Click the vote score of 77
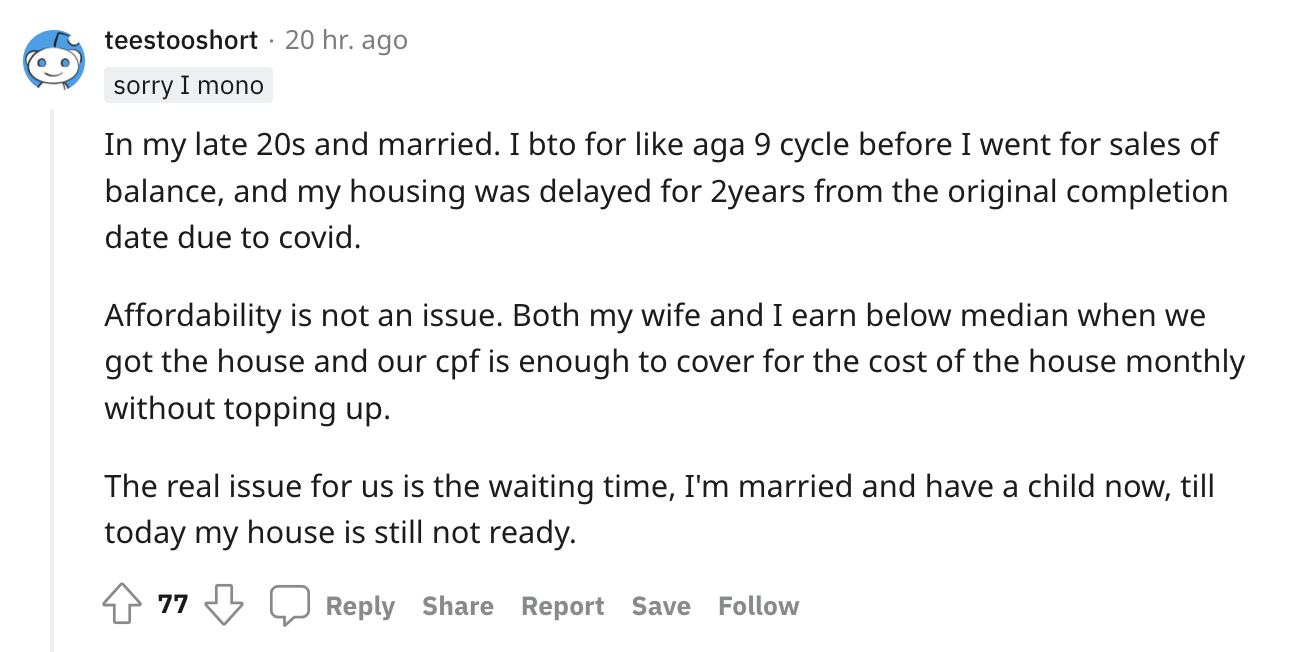The width and height of the screenshot is (1294, 652). [173, 604]
